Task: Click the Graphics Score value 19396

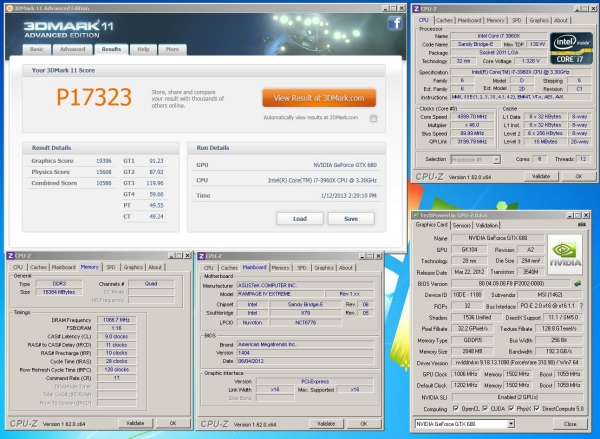Action: point(104,161)
